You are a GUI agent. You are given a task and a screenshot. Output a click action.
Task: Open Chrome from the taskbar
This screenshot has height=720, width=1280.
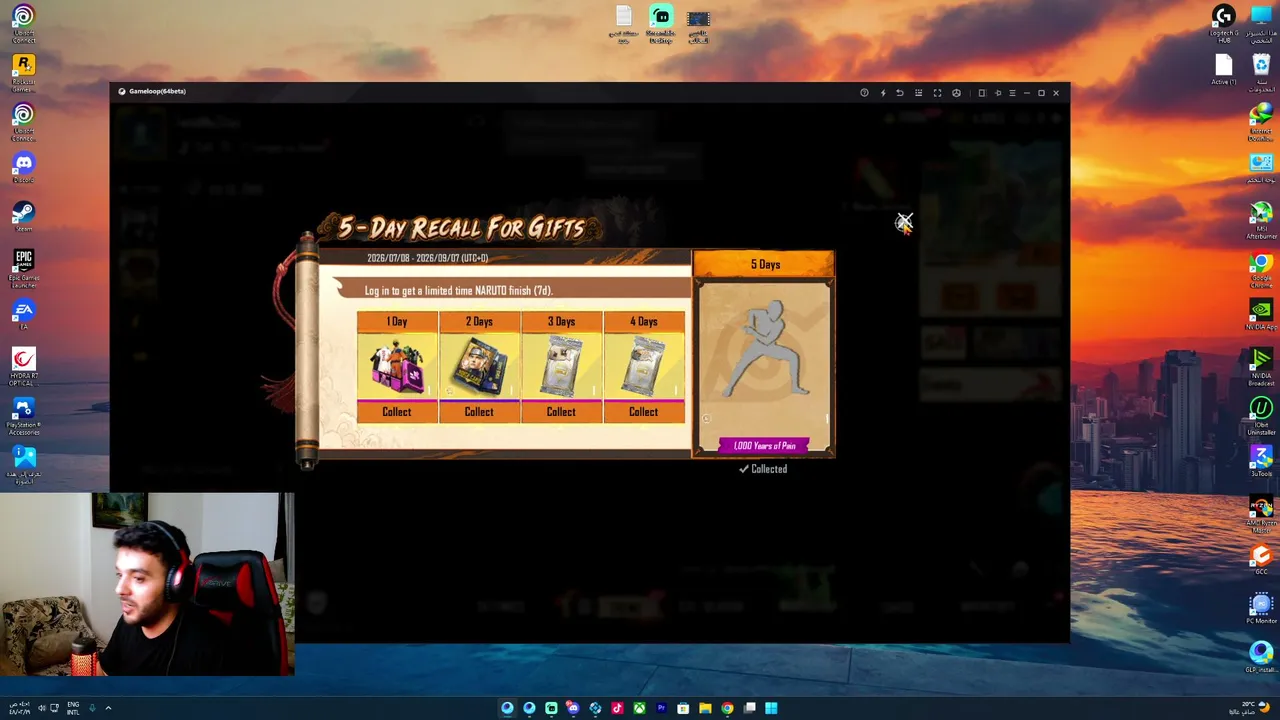click(x=727, y=708)
